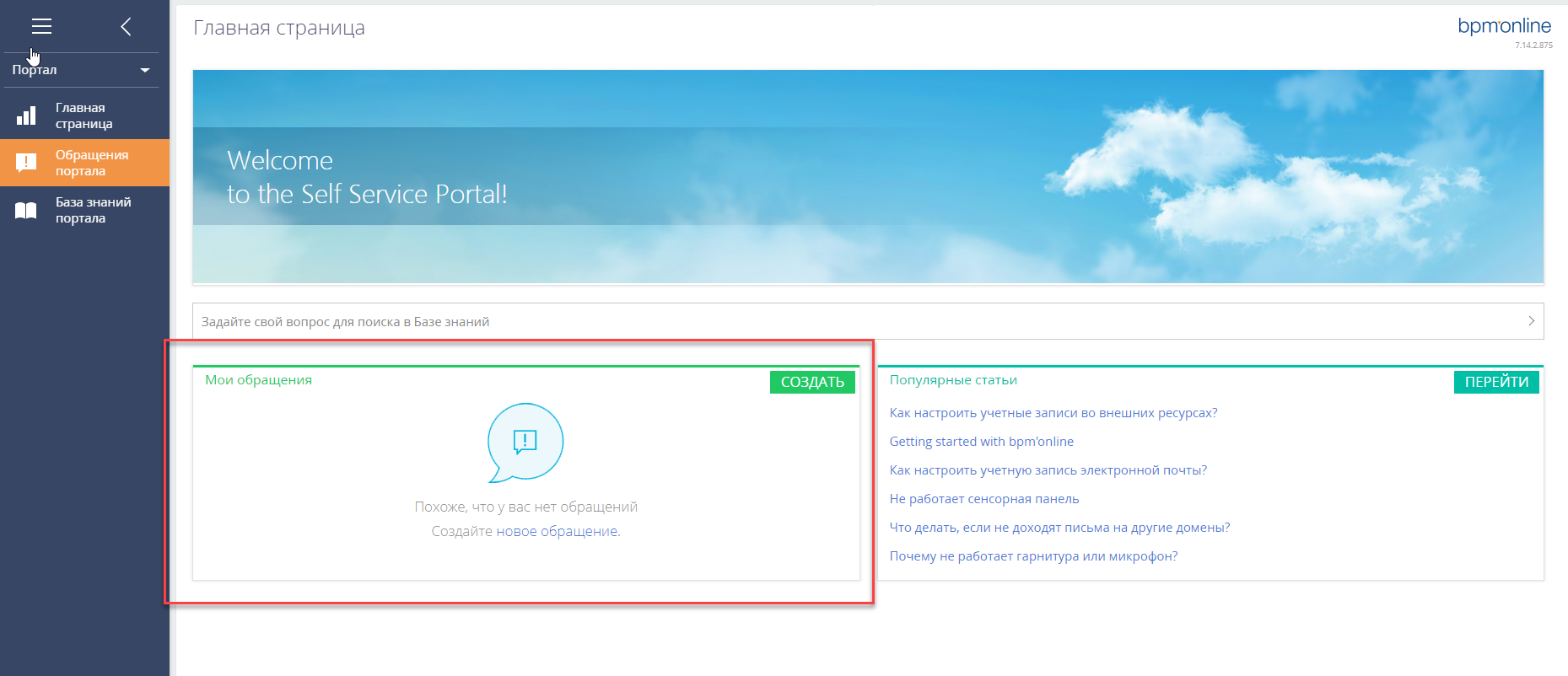Open Getting started with bpm'online article
The height and width of the screenshot is (676, 1568).
pyautogui.click(x=982, y=442)
